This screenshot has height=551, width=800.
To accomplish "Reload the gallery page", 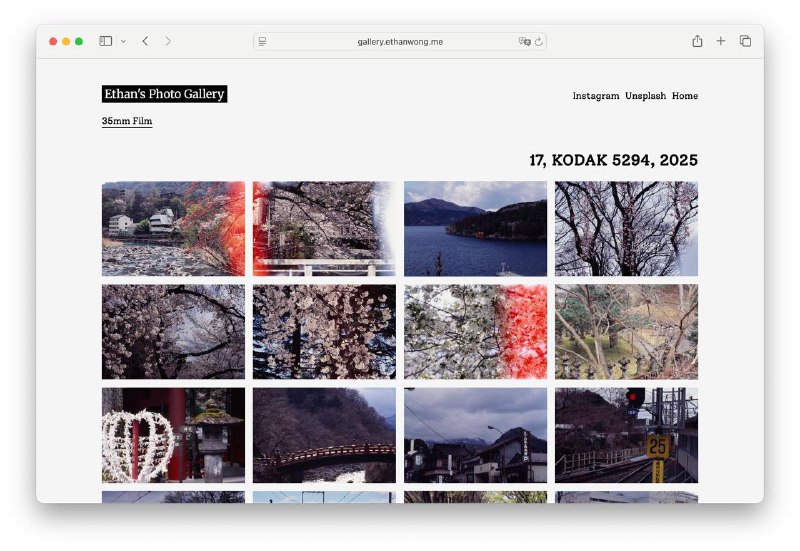I will pos(539,42).
